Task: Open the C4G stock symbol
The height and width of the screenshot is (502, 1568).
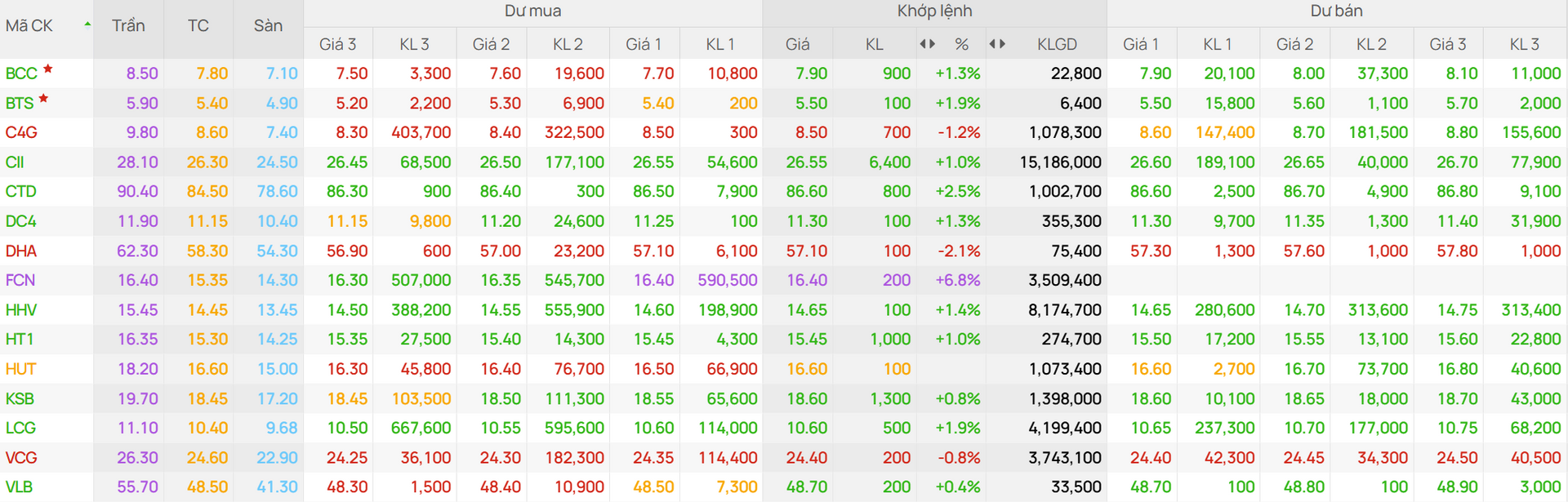Action: click(21, 133)
